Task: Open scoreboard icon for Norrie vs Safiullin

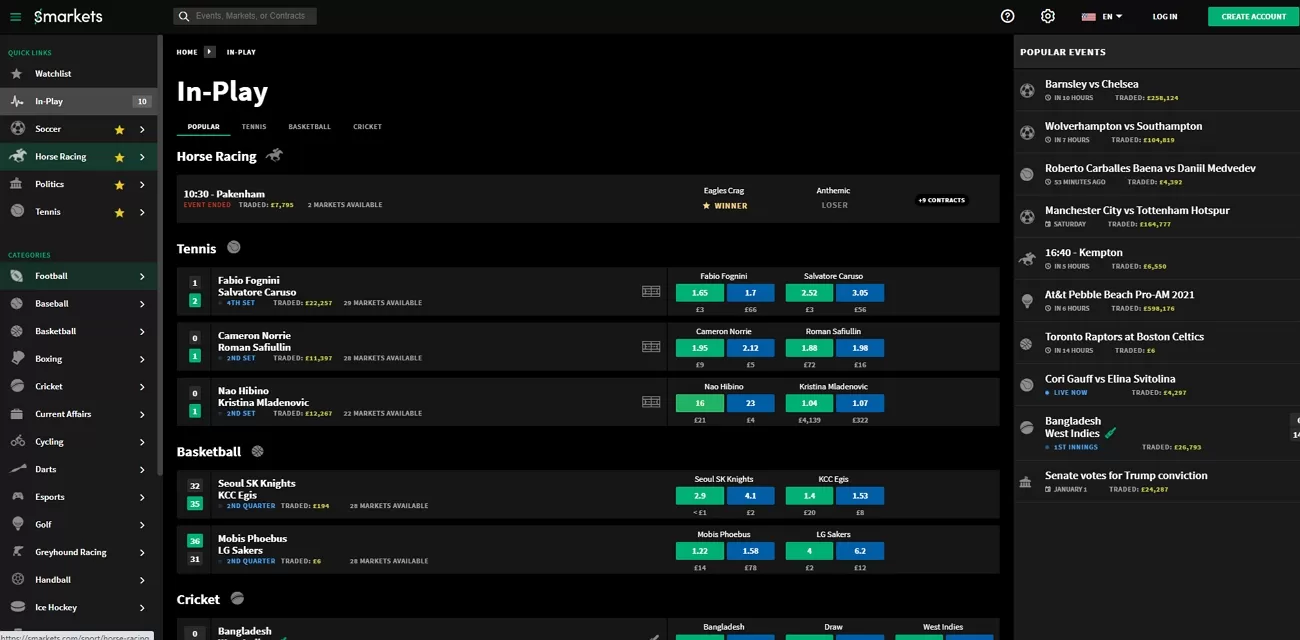Action: coord(651,347)
